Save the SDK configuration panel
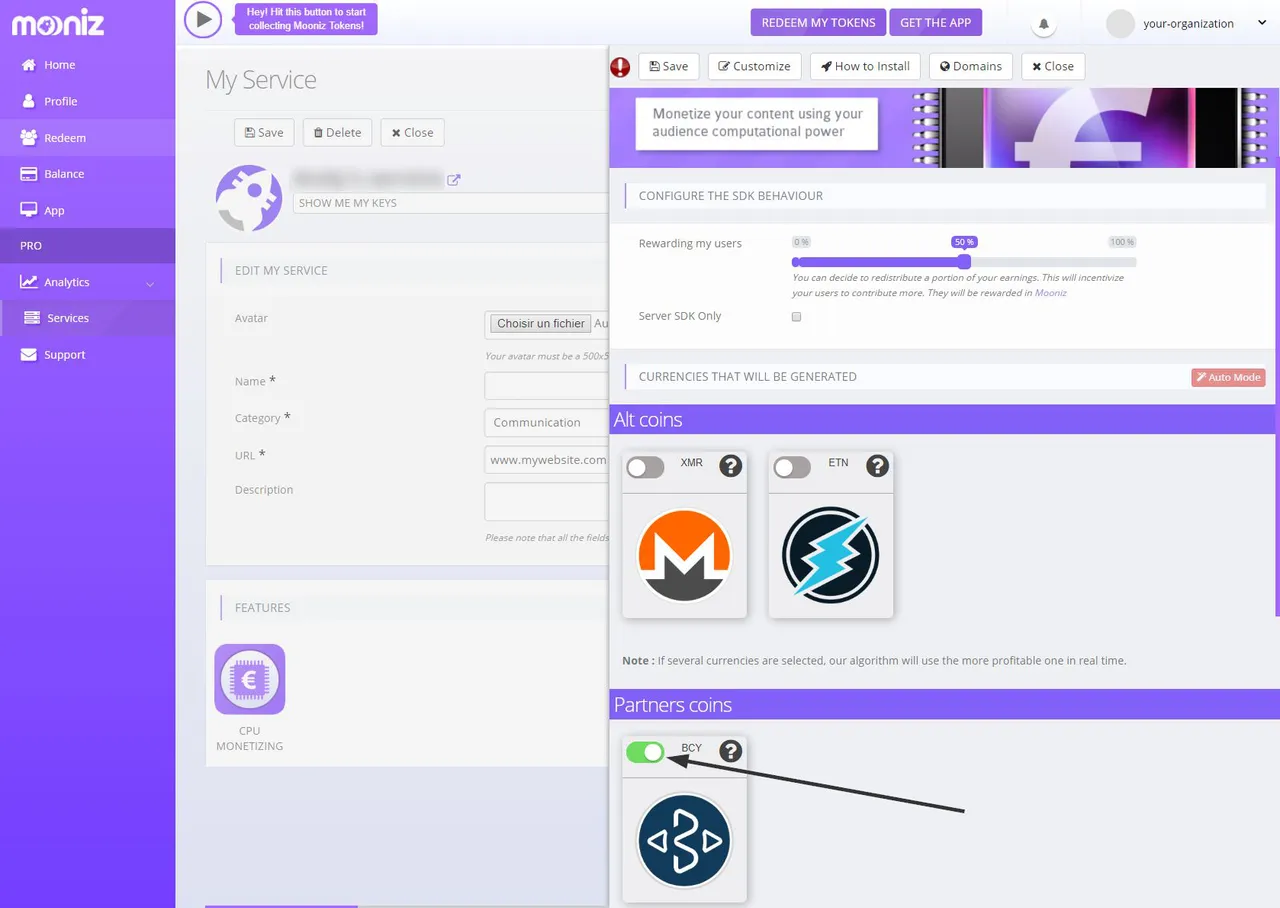This screenshot has width=1280, height=908. tap(668, 66)
